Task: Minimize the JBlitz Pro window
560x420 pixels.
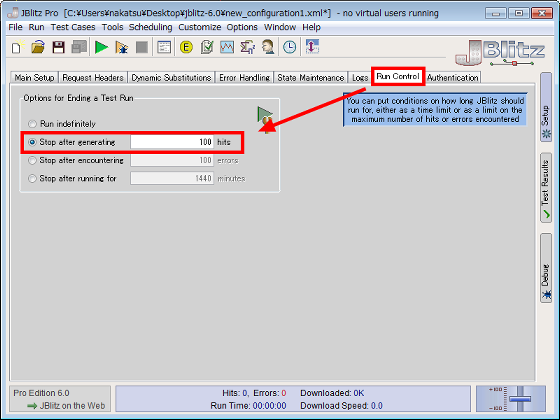Action: tap(496, 13)
